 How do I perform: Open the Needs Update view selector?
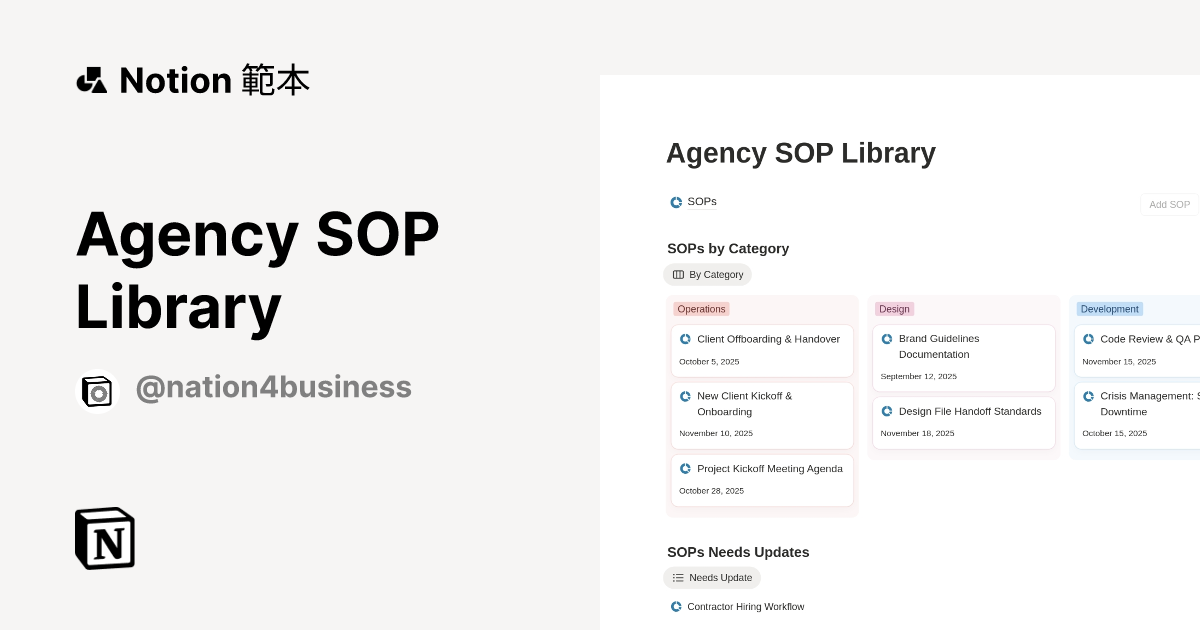point(712,577)
